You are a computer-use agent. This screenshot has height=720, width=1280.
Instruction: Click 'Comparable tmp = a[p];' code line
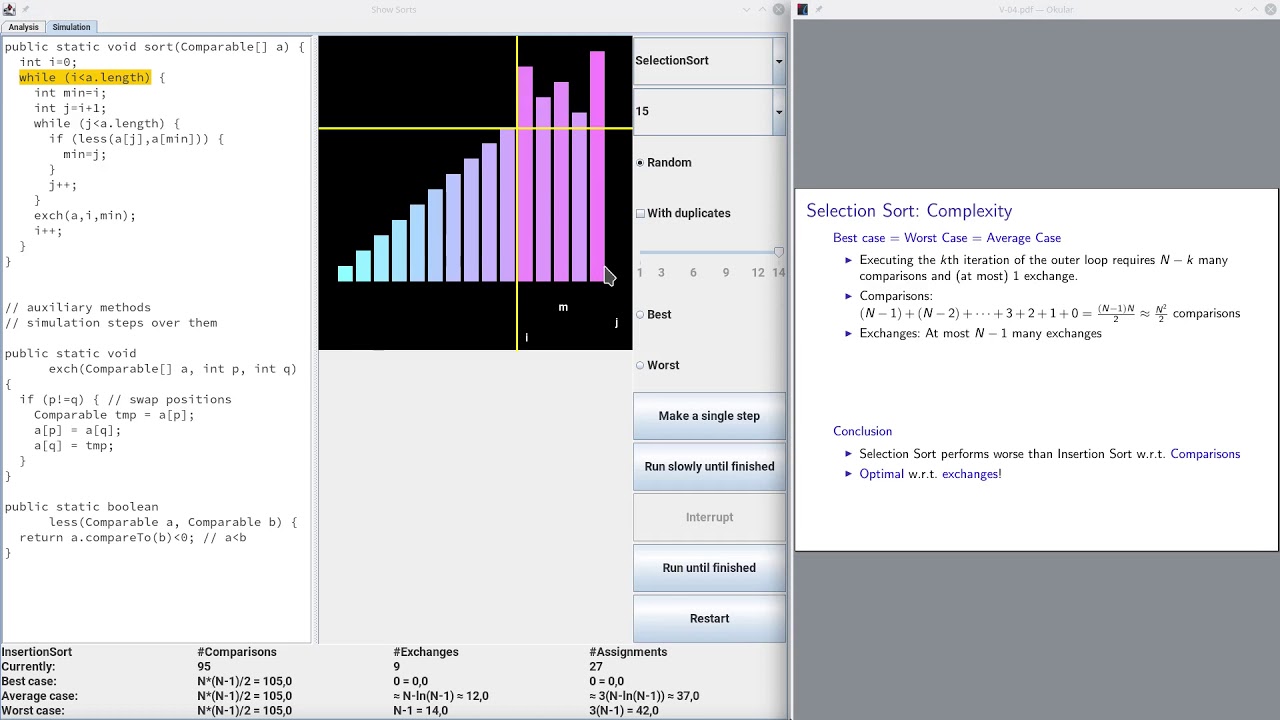coord(114,415)
